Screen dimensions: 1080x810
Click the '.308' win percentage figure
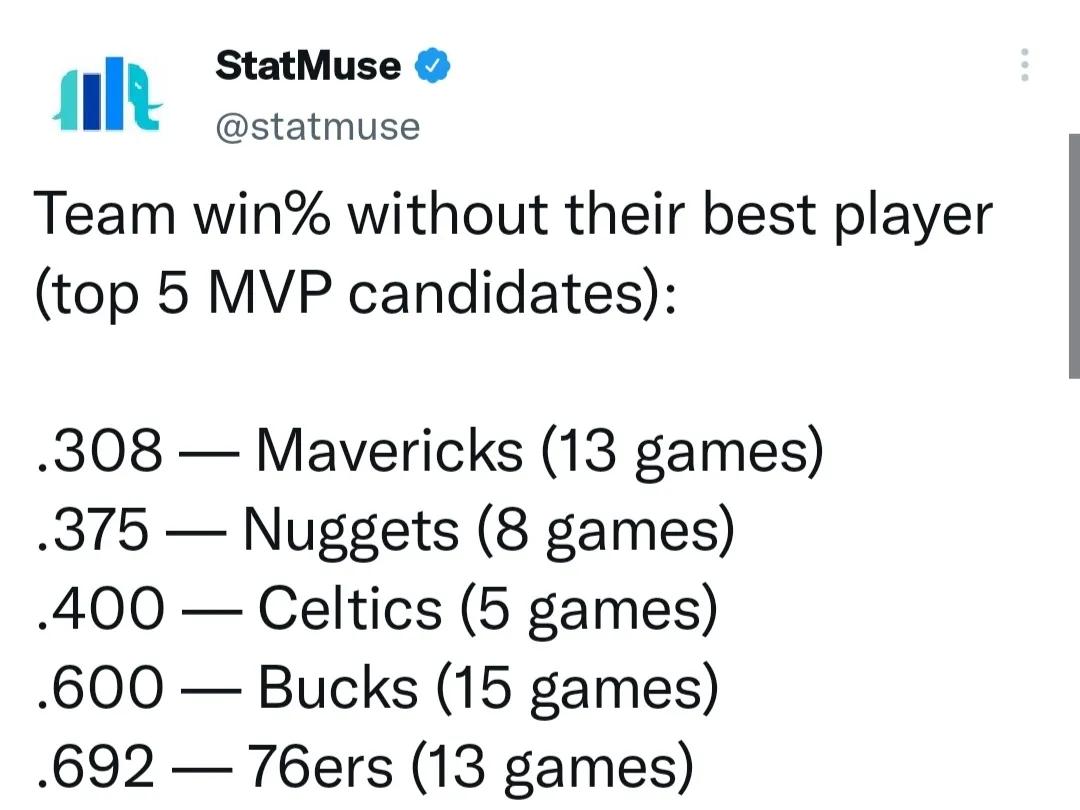point(99,451)
